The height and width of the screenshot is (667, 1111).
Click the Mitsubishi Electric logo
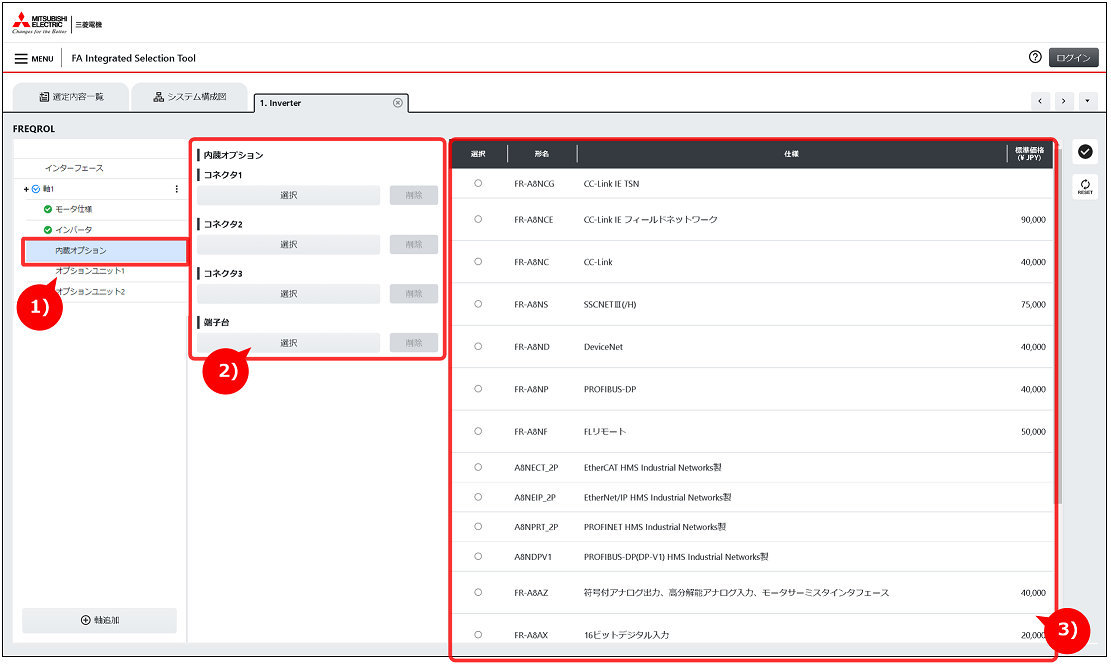[40, 23]
